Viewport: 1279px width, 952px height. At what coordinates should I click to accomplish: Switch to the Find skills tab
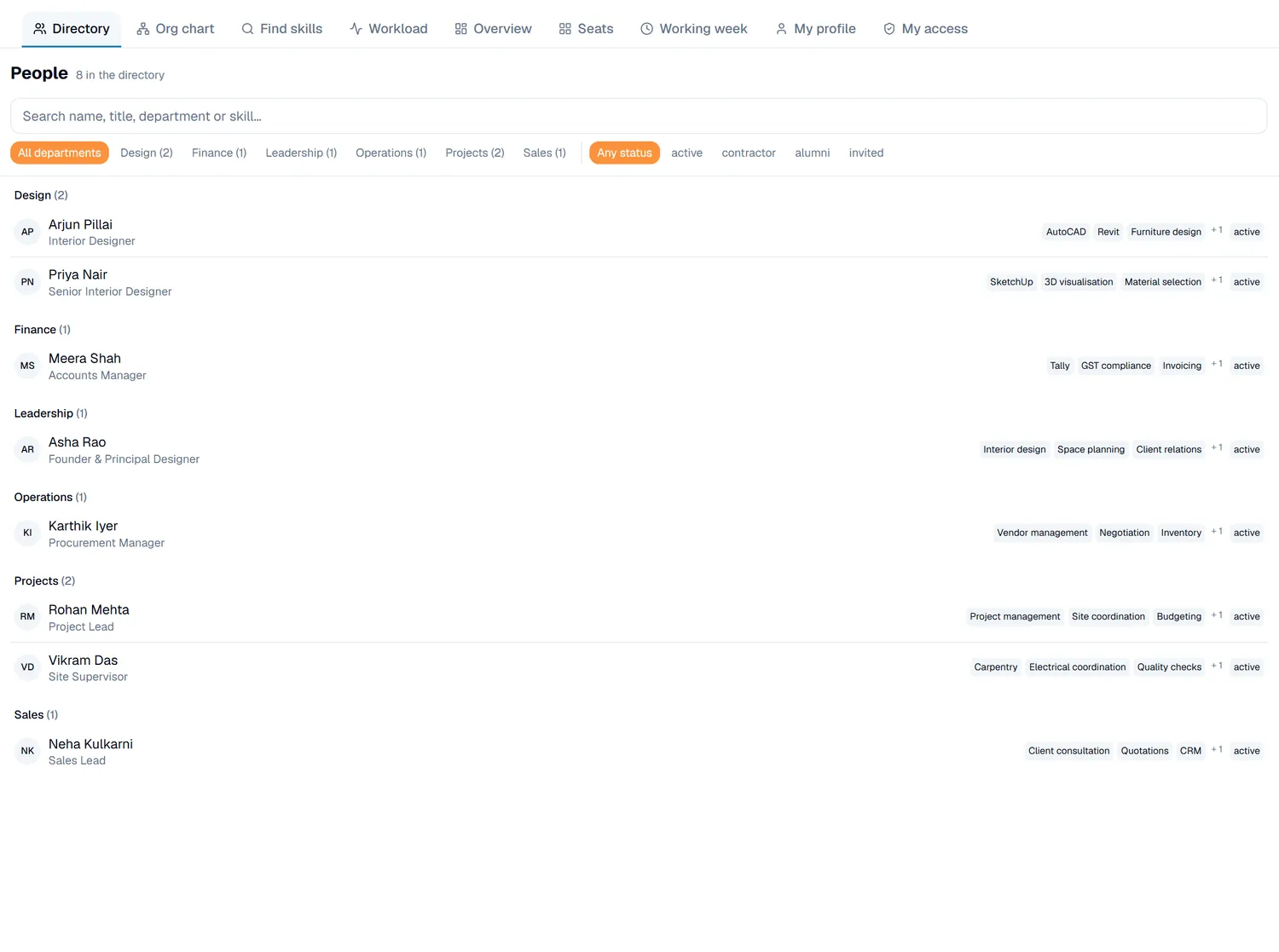[281, 29]
